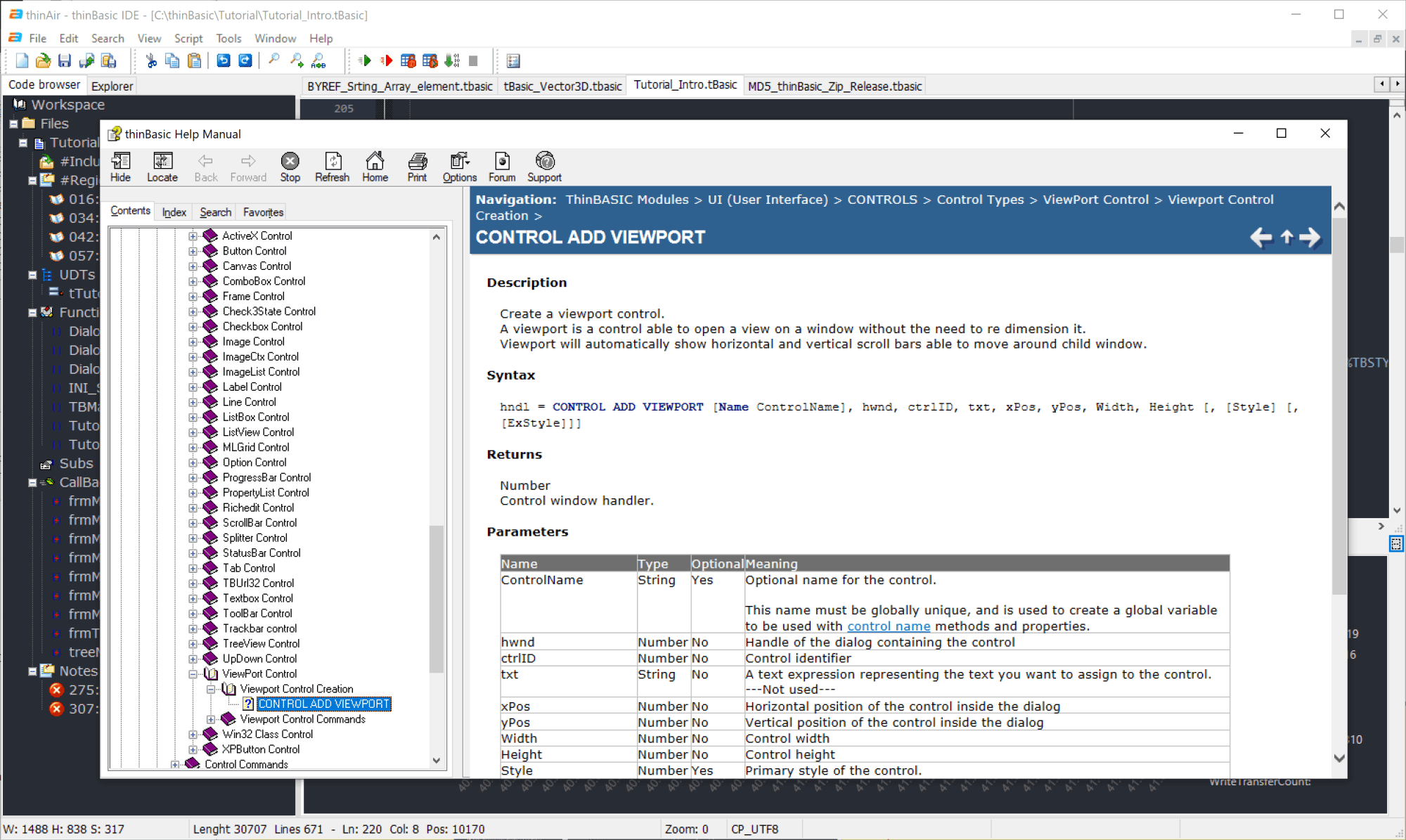The height and width of the screenshot is (840, 1406).
Task: Go to previous topic with left arrow
Action: [x=1261, y=238]
